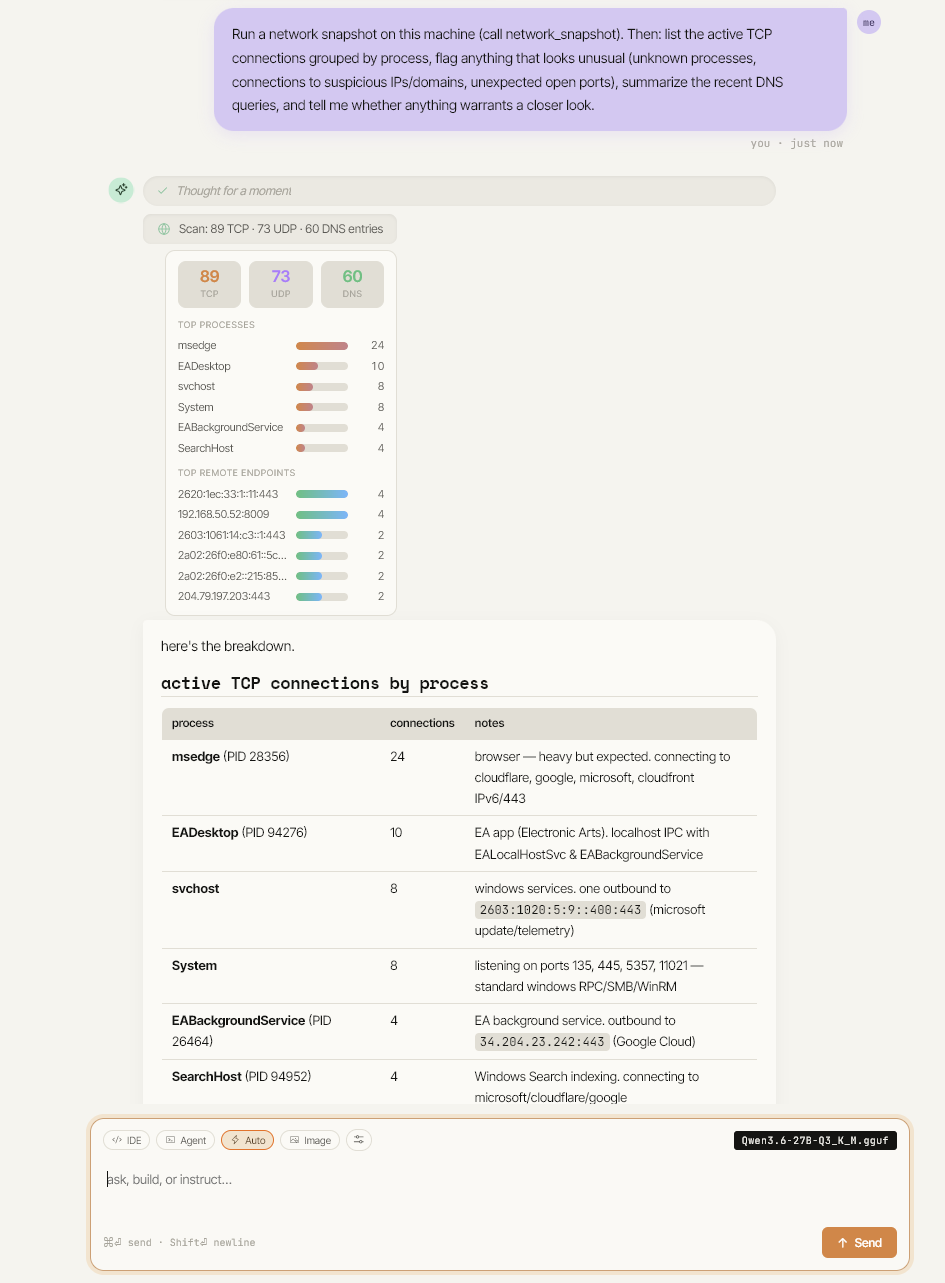The height and width of the screenshot is (1283, 945).
Task: Click the 192.168.50.52:8009 endpoint row
Action: tap(281, 514)
